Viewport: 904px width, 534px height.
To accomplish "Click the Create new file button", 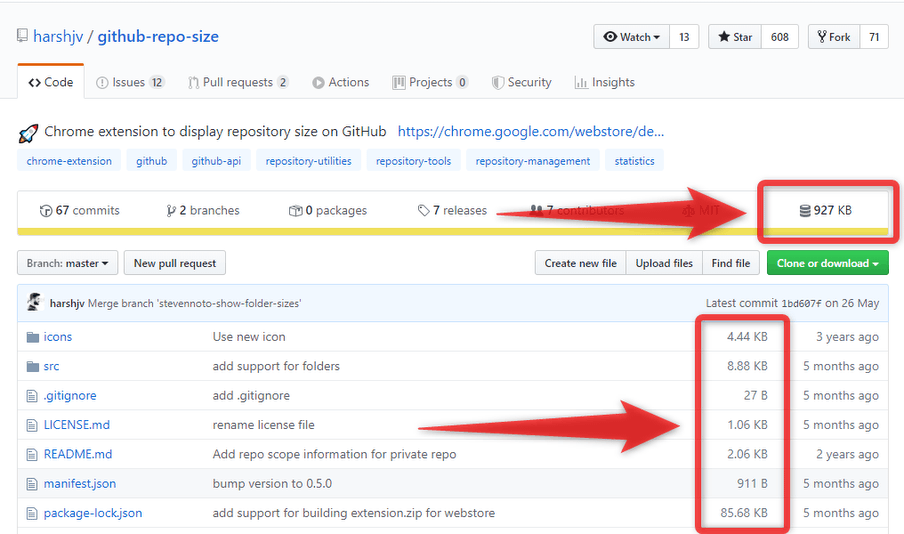I will (x=581, y=263).
